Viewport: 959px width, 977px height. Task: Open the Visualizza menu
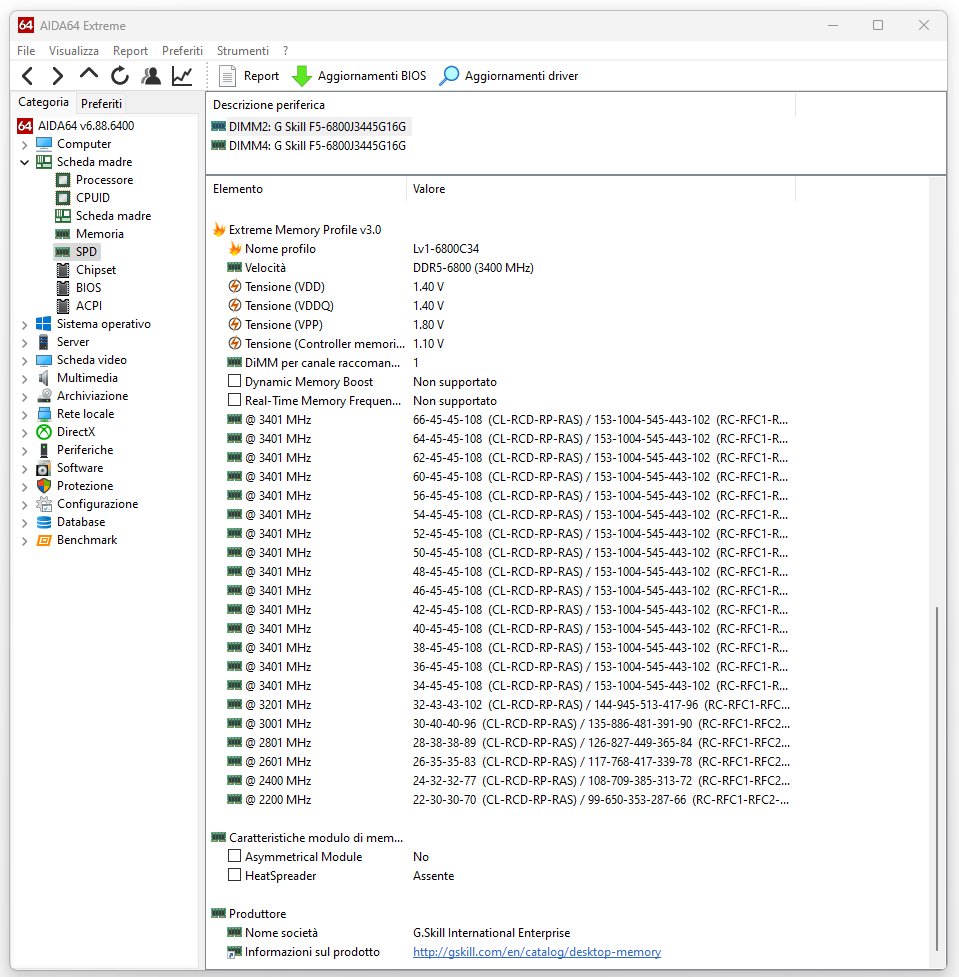click(x=74, y=50)
